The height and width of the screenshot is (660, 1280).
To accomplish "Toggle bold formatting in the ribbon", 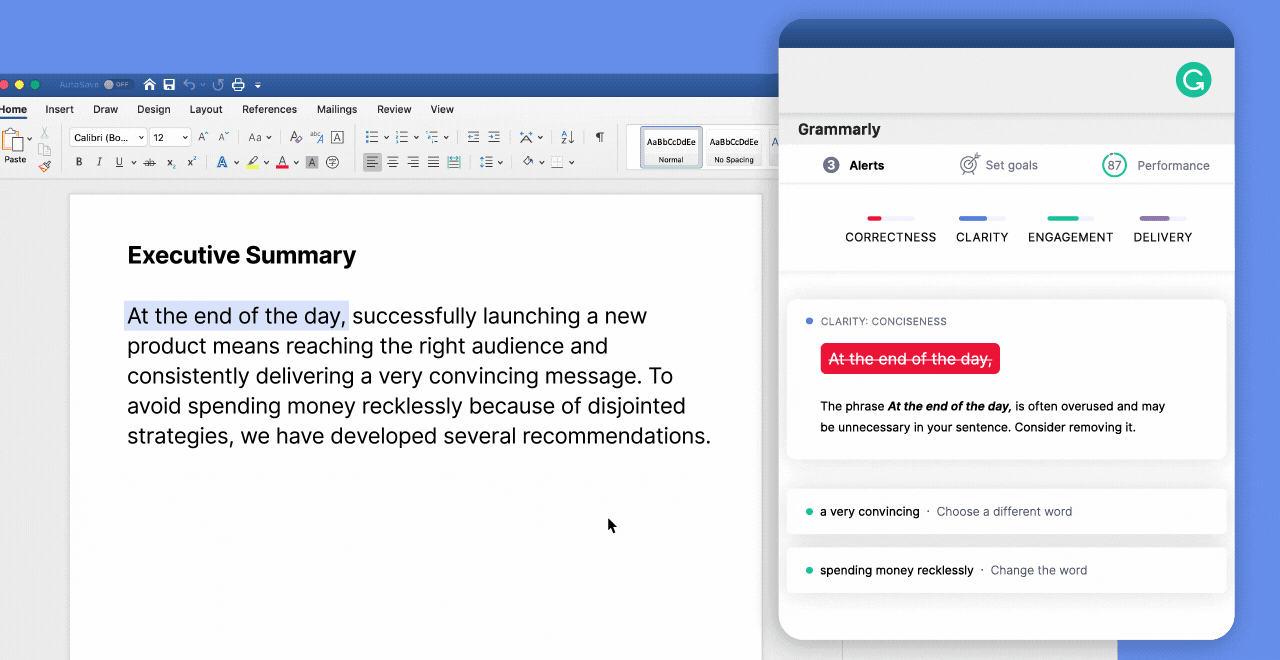I will (80, 161).
